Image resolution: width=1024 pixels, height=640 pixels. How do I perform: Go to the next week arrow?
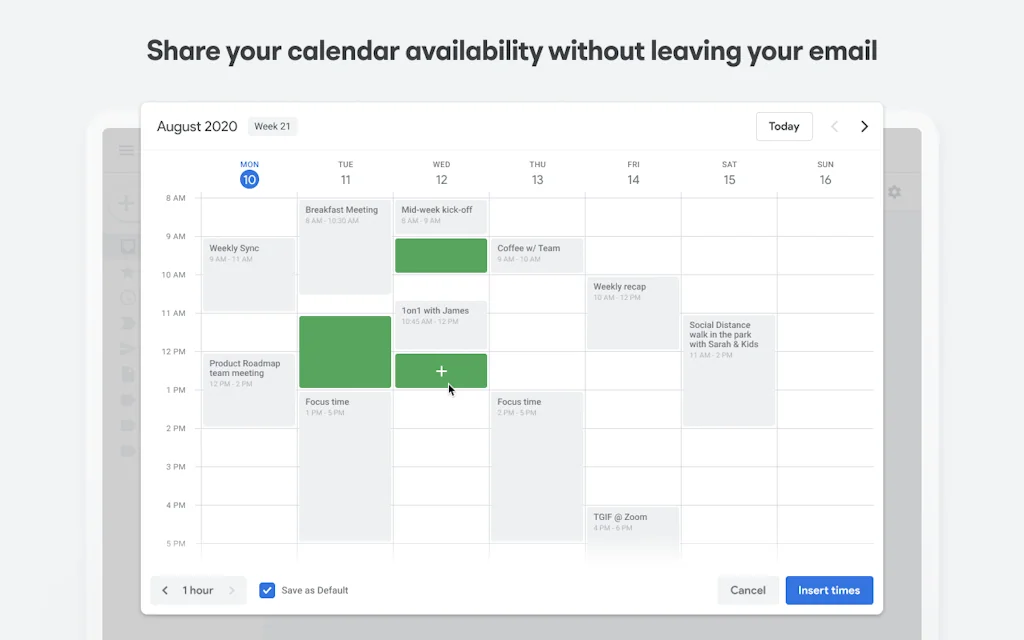pos(864,127)
